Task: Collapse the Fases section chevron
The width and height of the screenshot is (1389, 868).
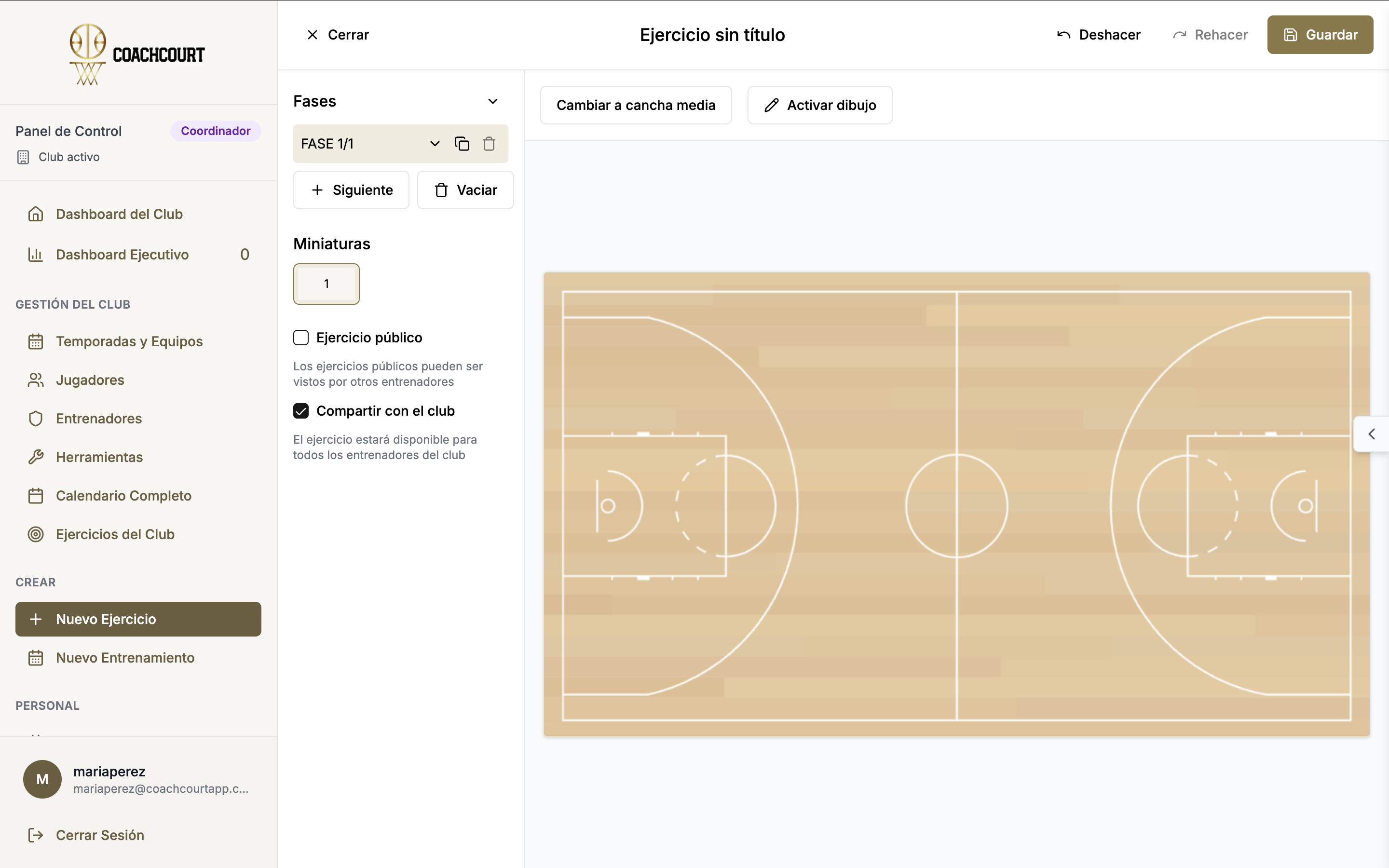Action: pyautogui.click(x=492, y=101)
